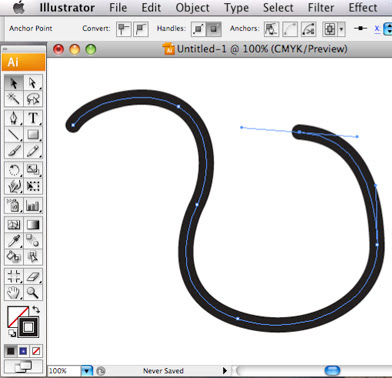392x378 pixels.
Task: Activate the Live Paint Bucket tool
Action: (x=14, y=257)
